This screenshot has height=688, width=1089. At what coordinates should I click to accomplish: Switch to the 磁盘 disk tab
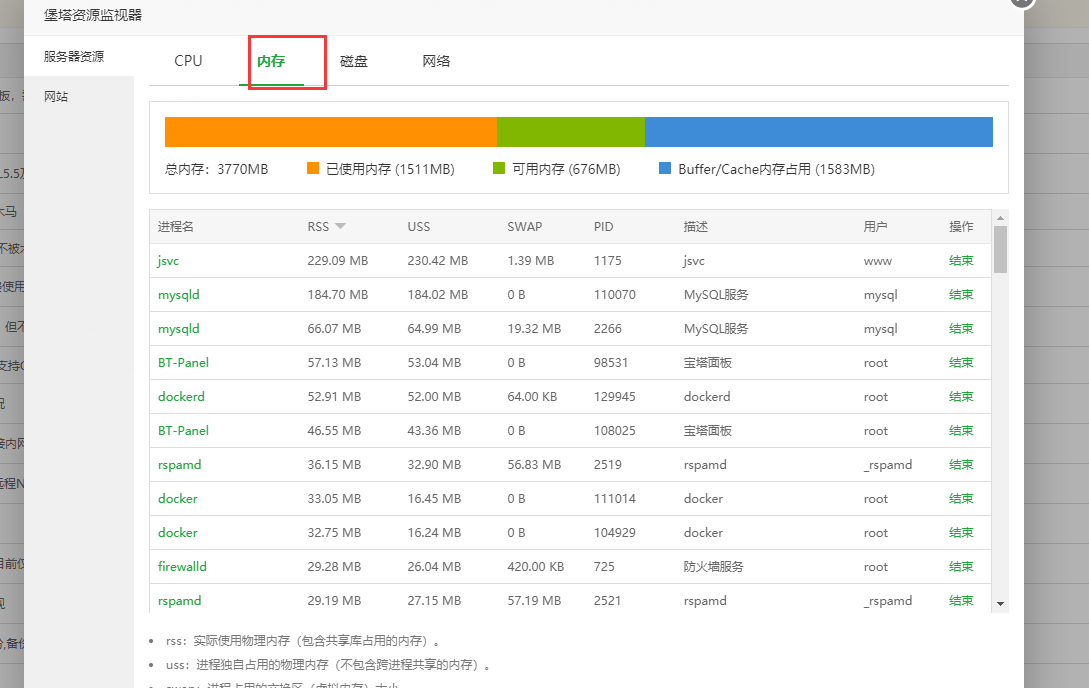point(354,61)
